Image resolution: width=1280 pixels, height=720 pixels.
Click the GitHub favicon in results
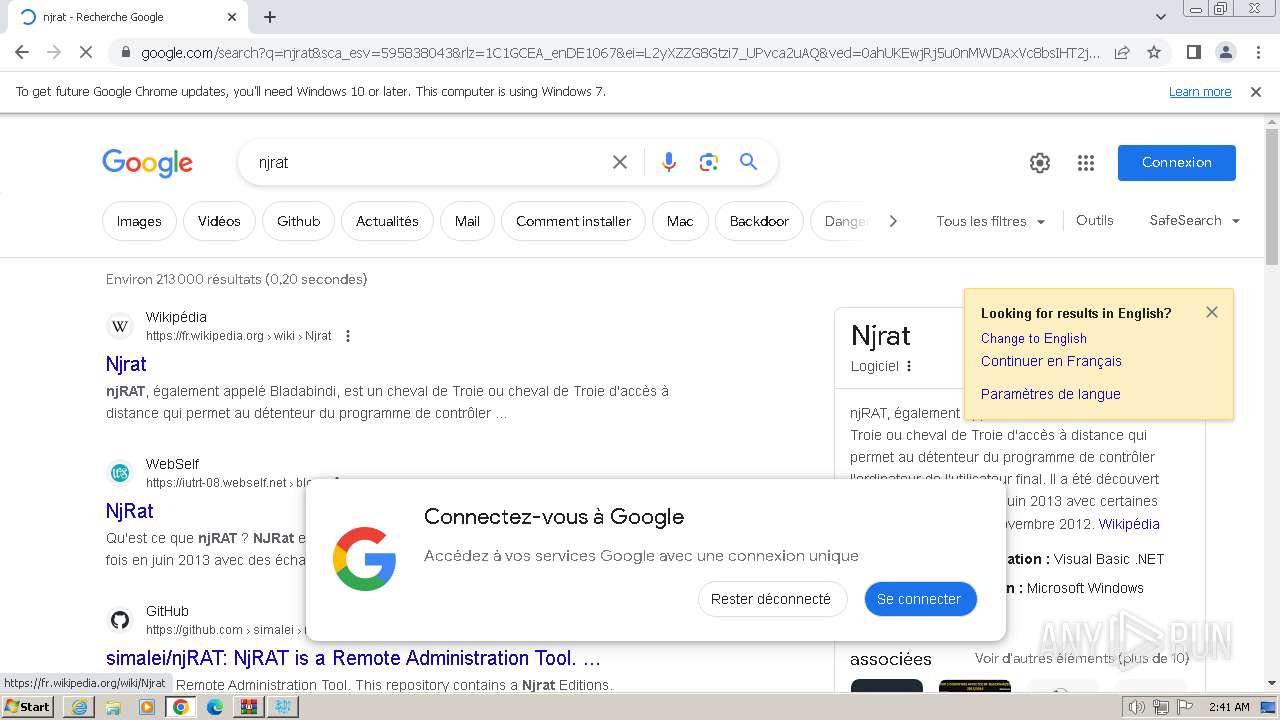pyautogui.click(x=120, y=620)
